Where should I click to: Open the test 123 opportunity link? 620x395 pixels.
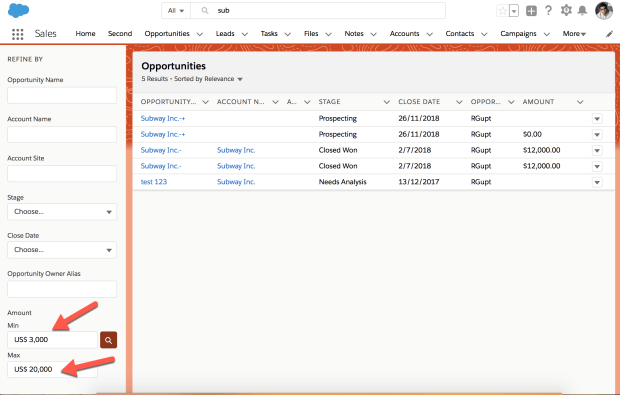click(x=154, y=182)
